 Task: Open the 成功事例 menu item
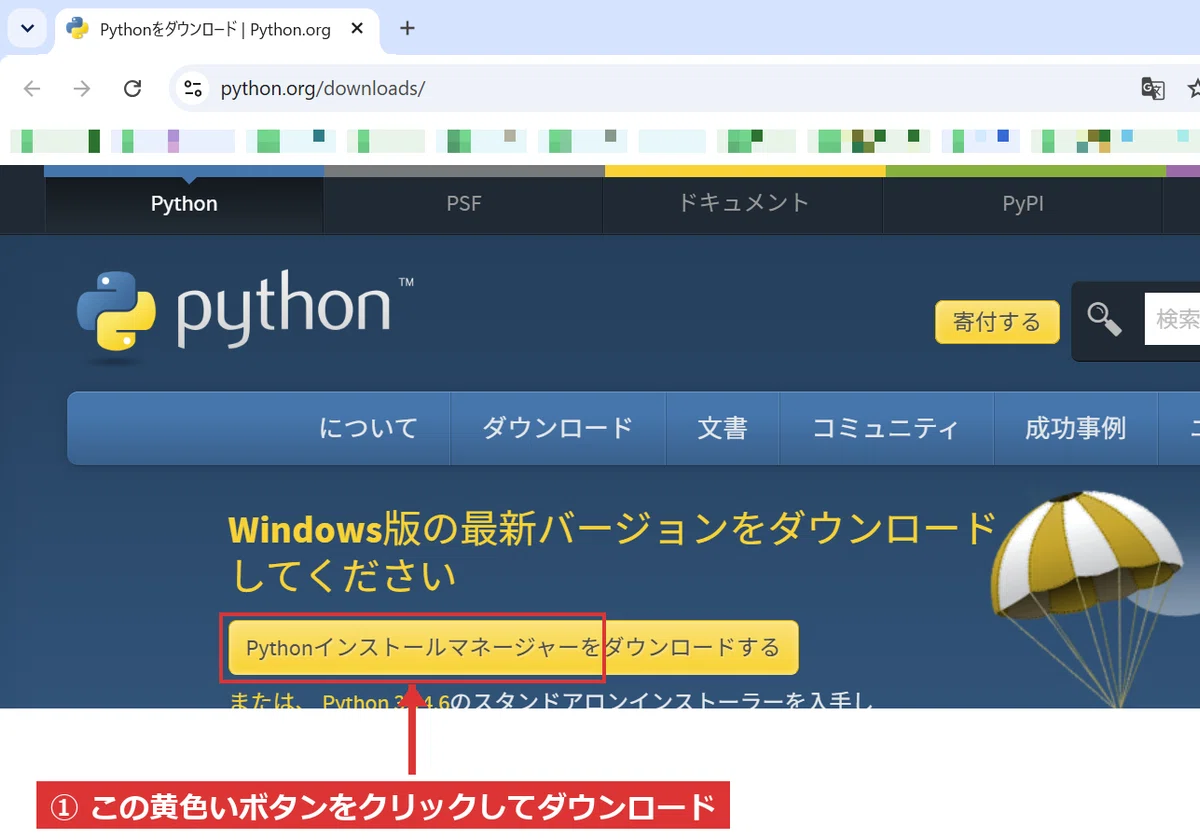click(x=1075, y=428)
